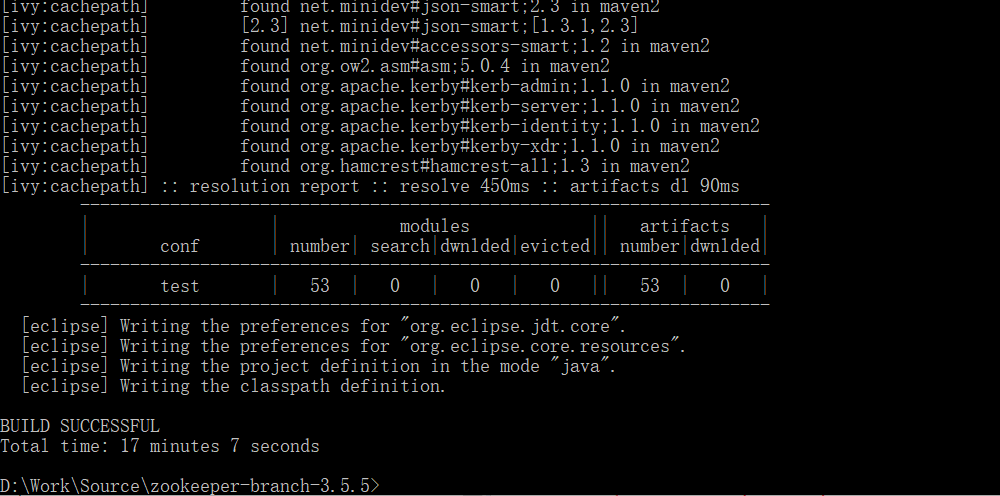Screen dimensions: 1000x496
Task: Click the BUILD SUCCESSFUL message
Action: tap(80, 426)
